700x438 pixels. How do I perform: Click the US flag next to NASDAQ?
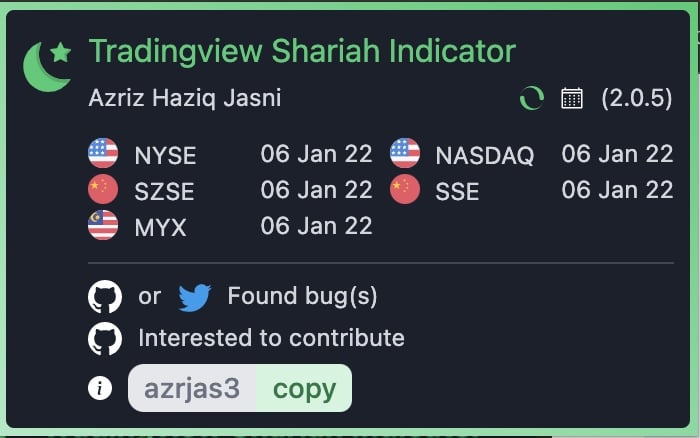point(405,153)
